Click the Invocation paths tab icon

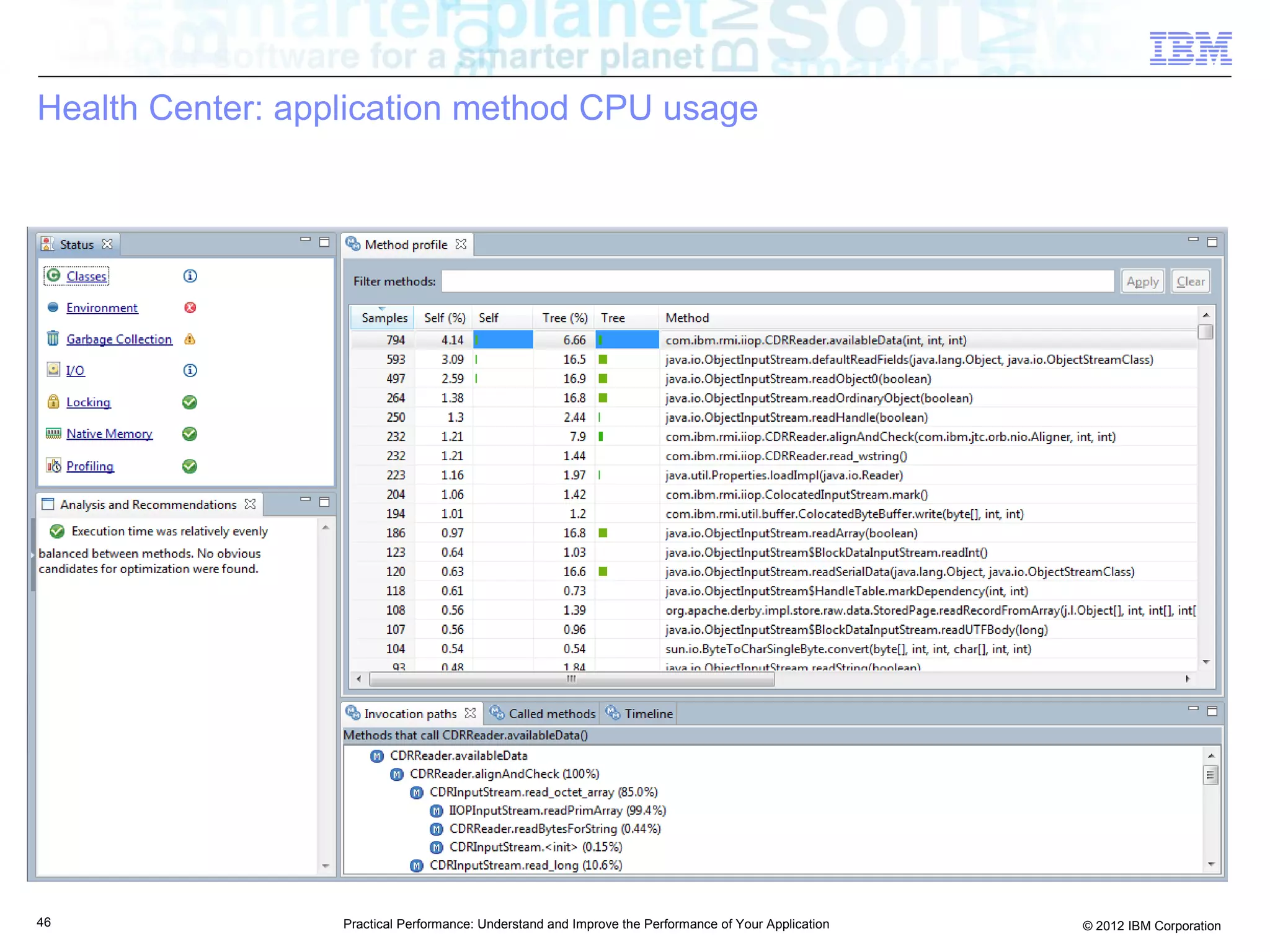tap(353, 713)
